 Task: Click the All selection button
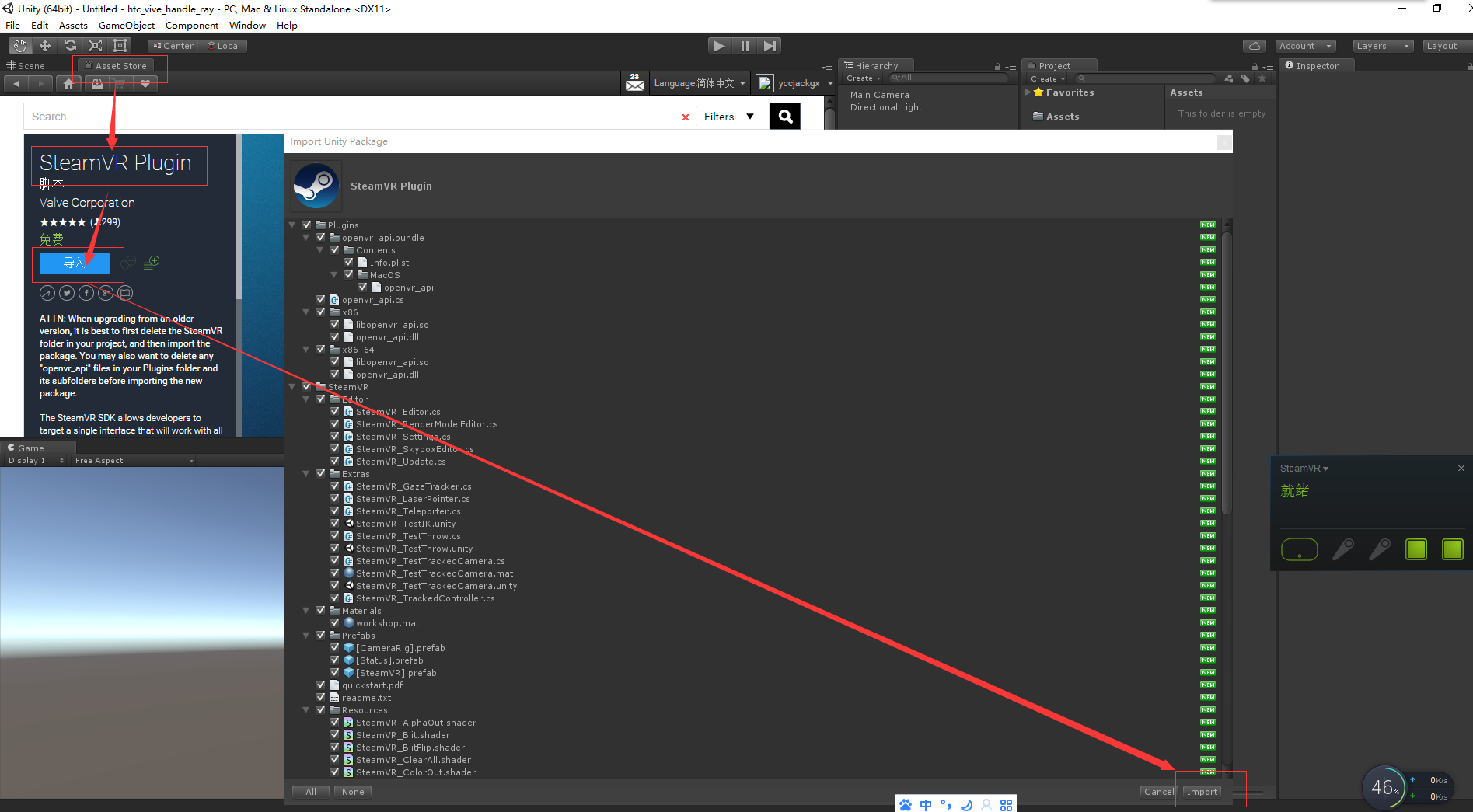[311, 792]
